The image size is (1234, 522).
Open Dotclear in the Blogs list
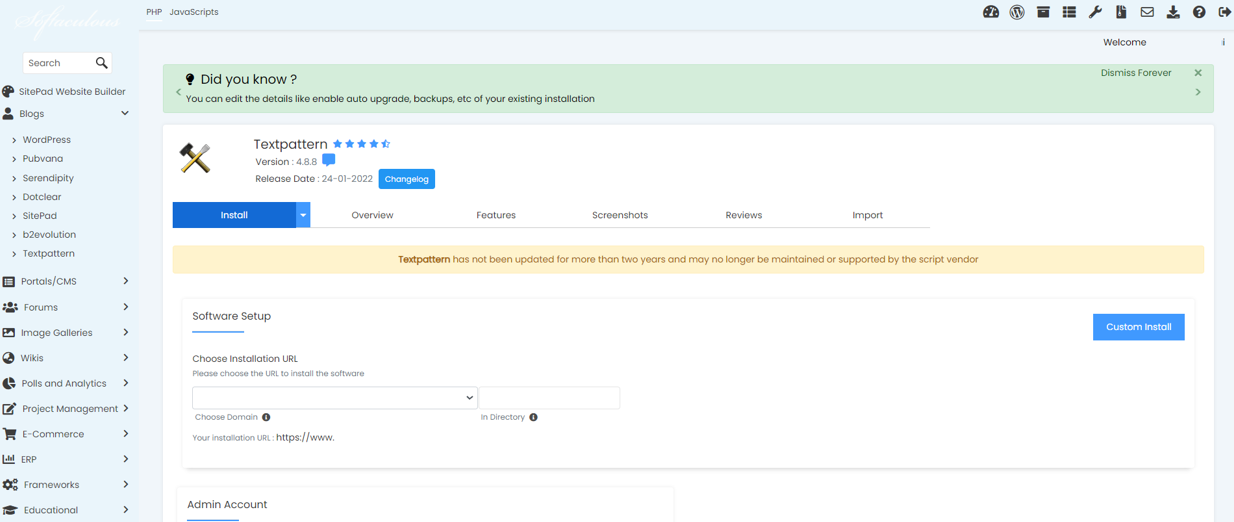click(x=42, y=197)
